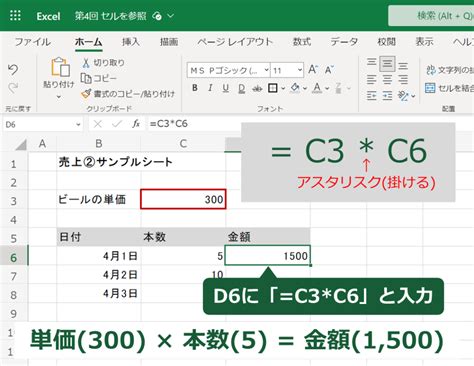Apply cell Borders icon
The image size is (474, 366).
click(273, 88)
